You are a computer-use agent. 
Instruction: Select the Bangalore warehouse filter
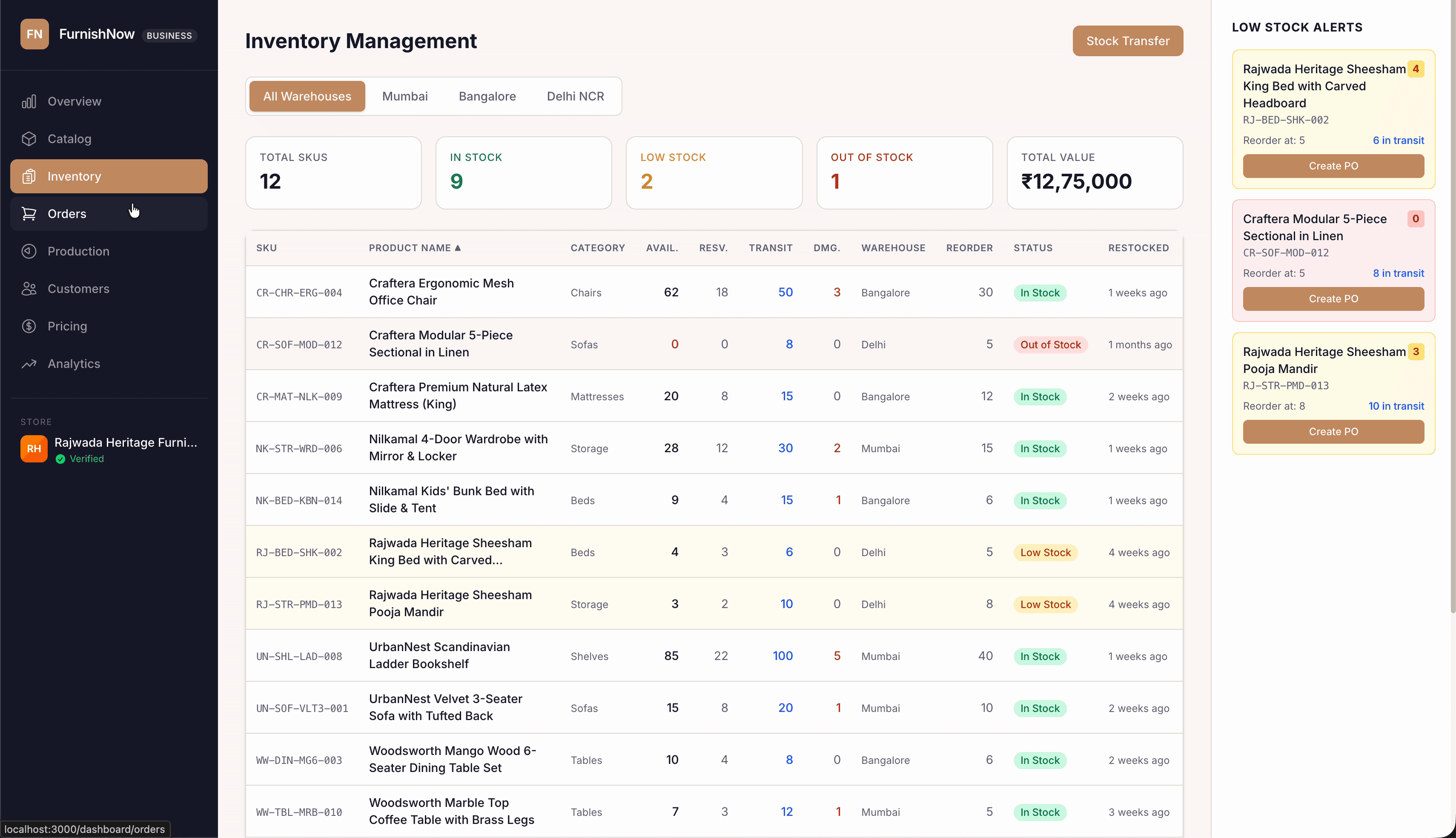coord(487,96)
